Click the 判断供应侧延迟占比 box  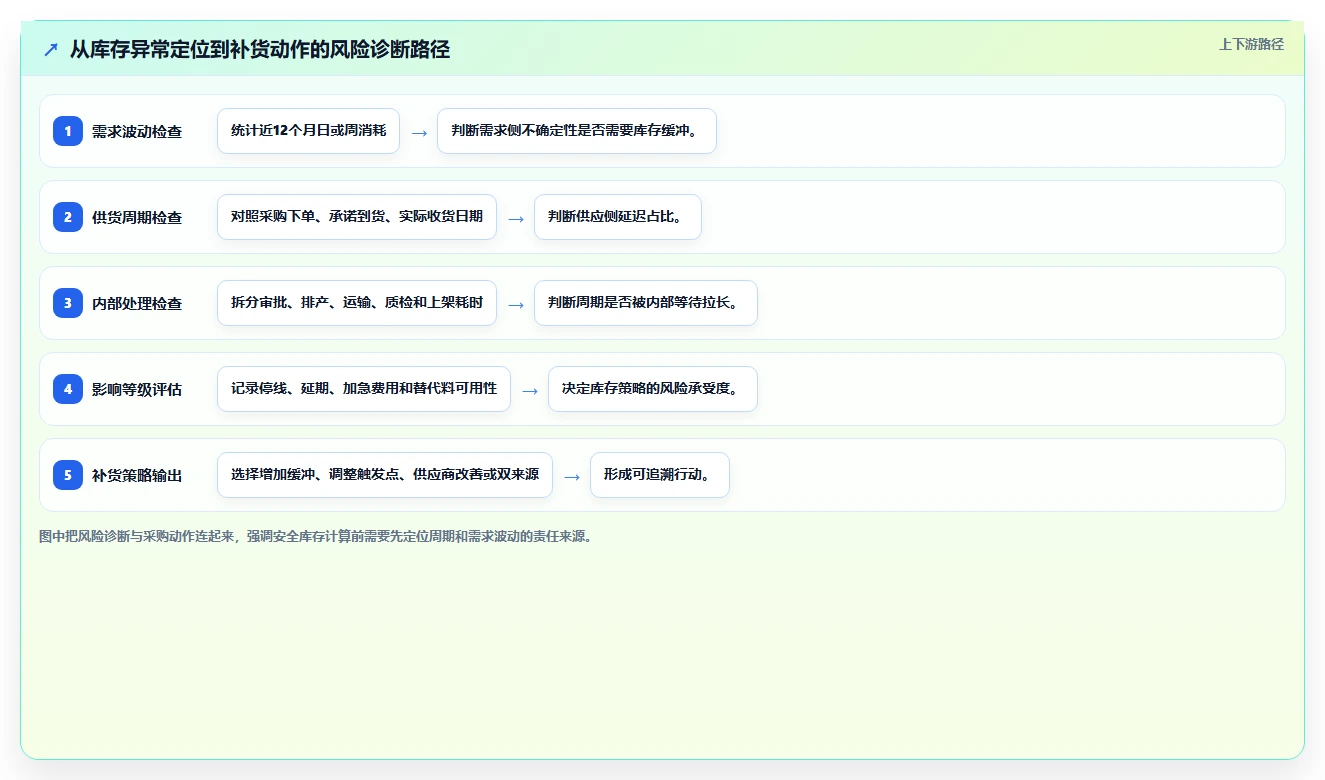click(x=618, y=217)
